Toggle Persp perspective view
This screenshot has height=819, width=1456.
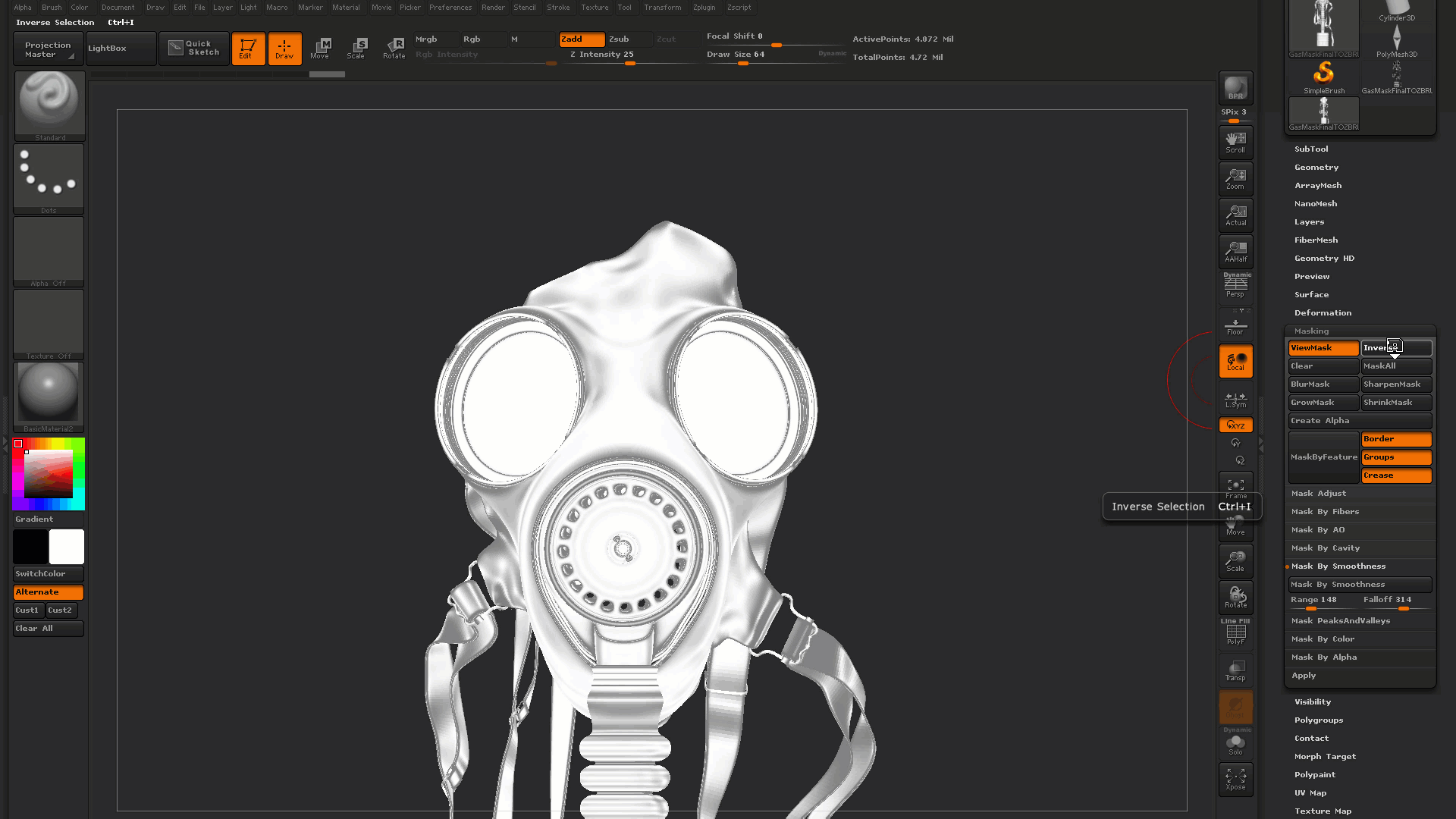(1235, 286)
